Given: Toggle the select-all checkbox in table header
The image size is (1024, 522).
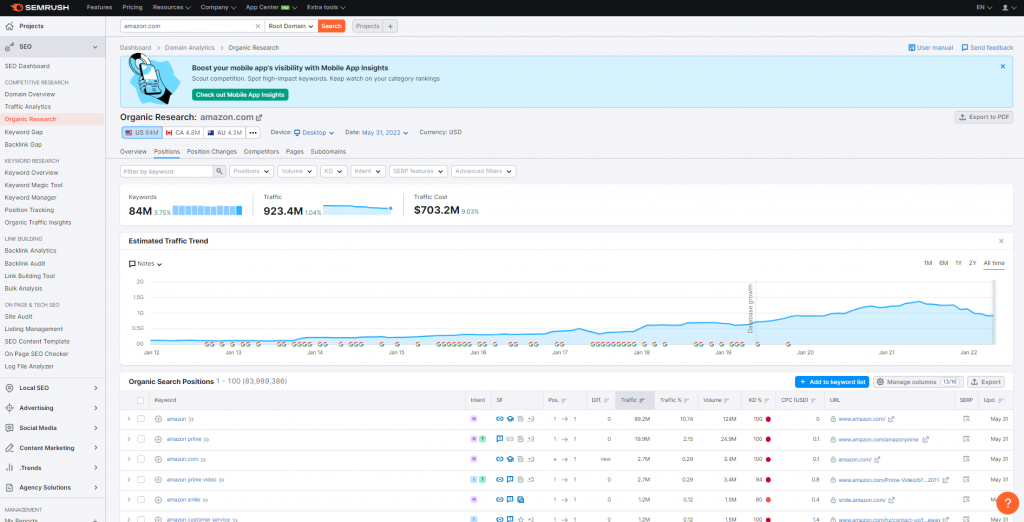Looking at the screenshot, I should [x=140, y=400].
